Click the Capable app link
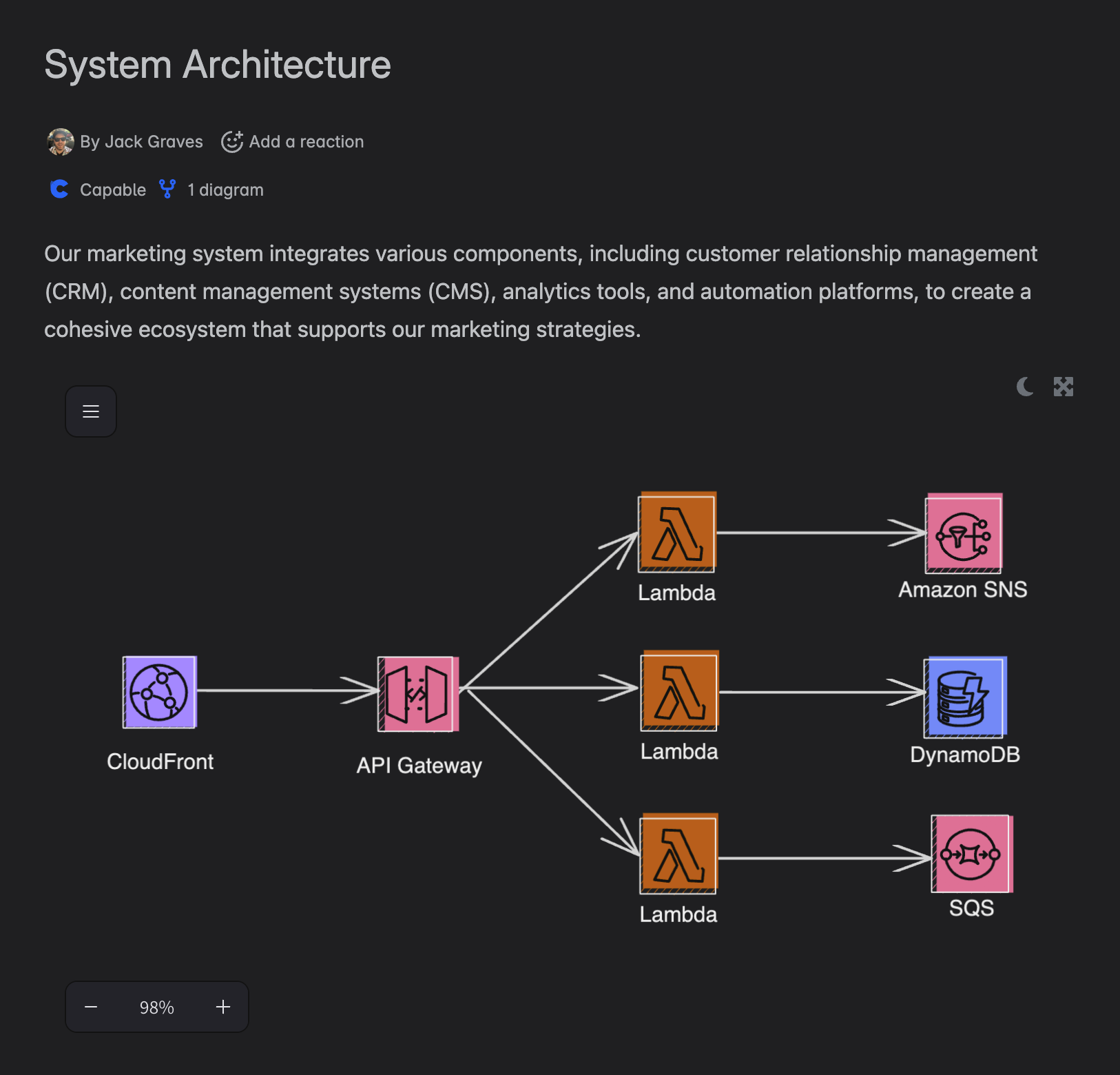This screenshot has width=1120, height=1075. [x=112, y=190]
